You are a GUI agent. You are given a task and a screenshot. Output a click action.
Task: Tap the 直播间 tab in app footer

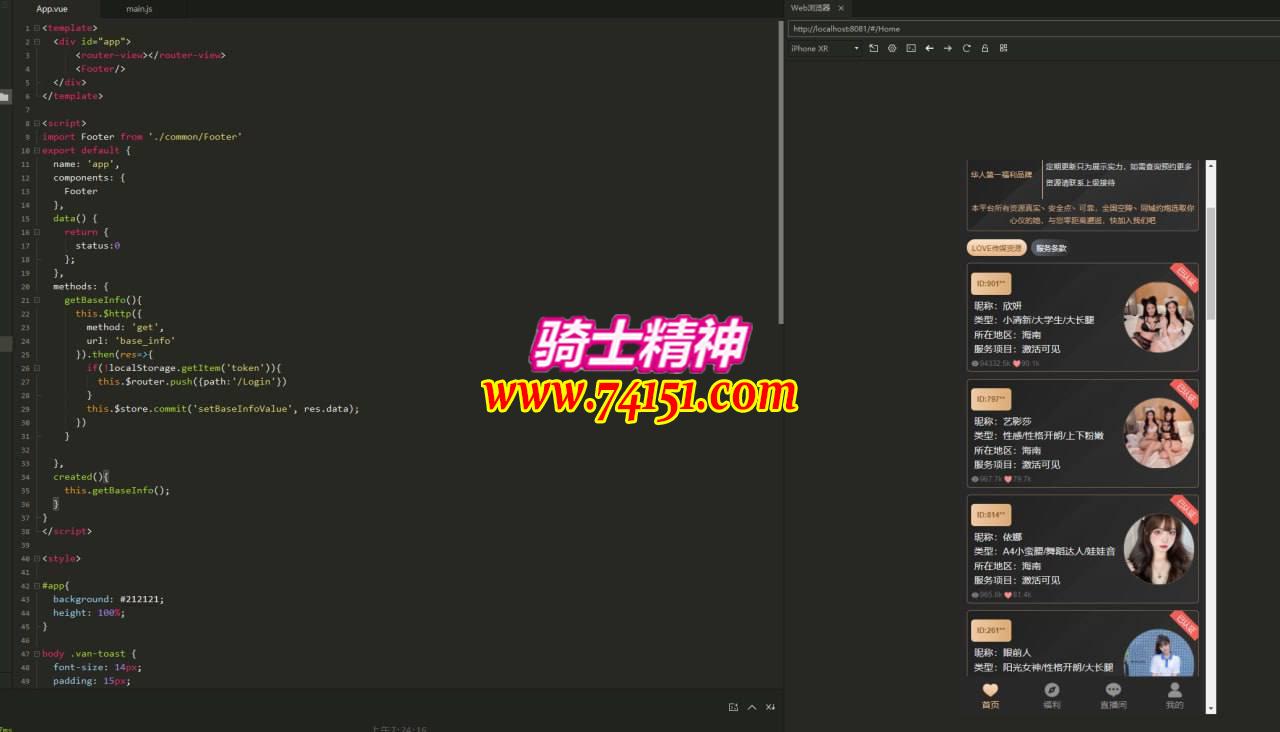coord(1113,696)
